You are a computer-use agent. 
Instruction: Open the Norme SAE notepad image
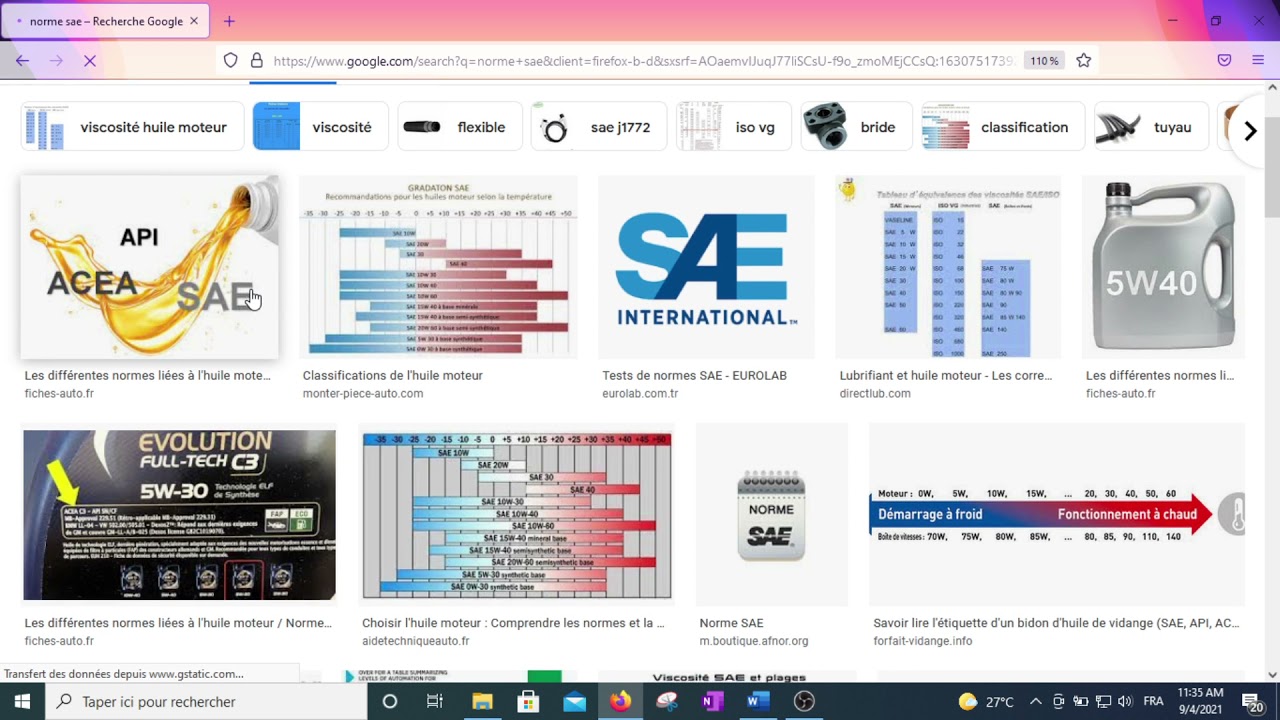coord(772,515)
